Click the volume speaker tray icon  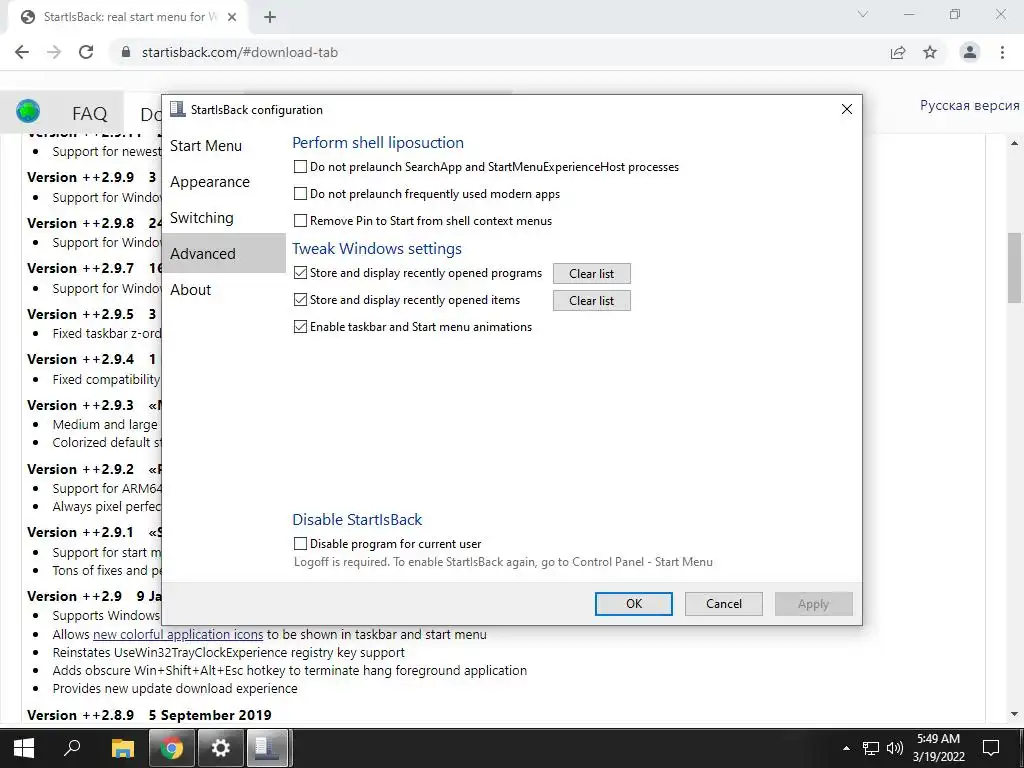895,748
